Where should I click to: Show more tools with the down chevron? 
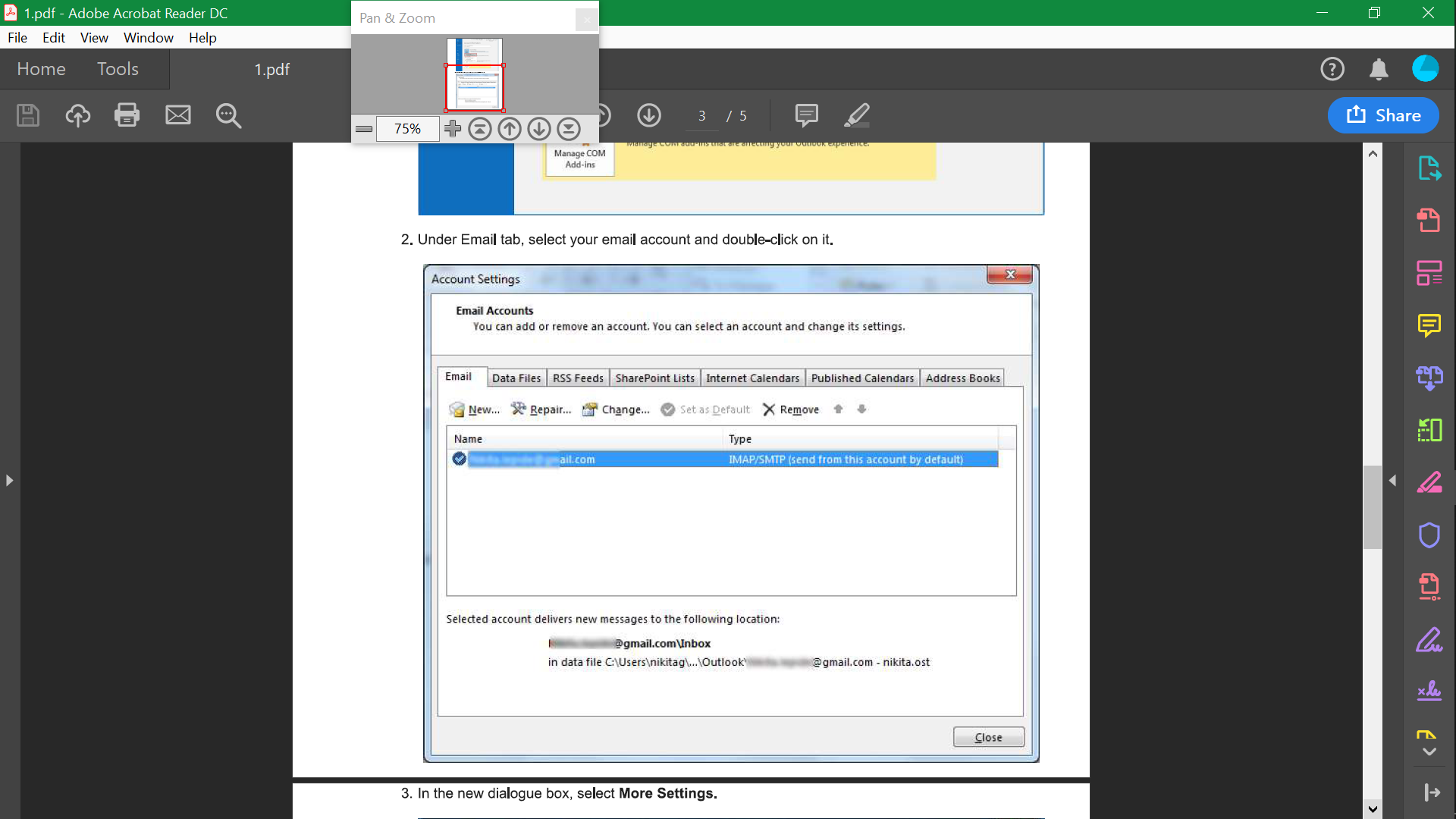1429,752
